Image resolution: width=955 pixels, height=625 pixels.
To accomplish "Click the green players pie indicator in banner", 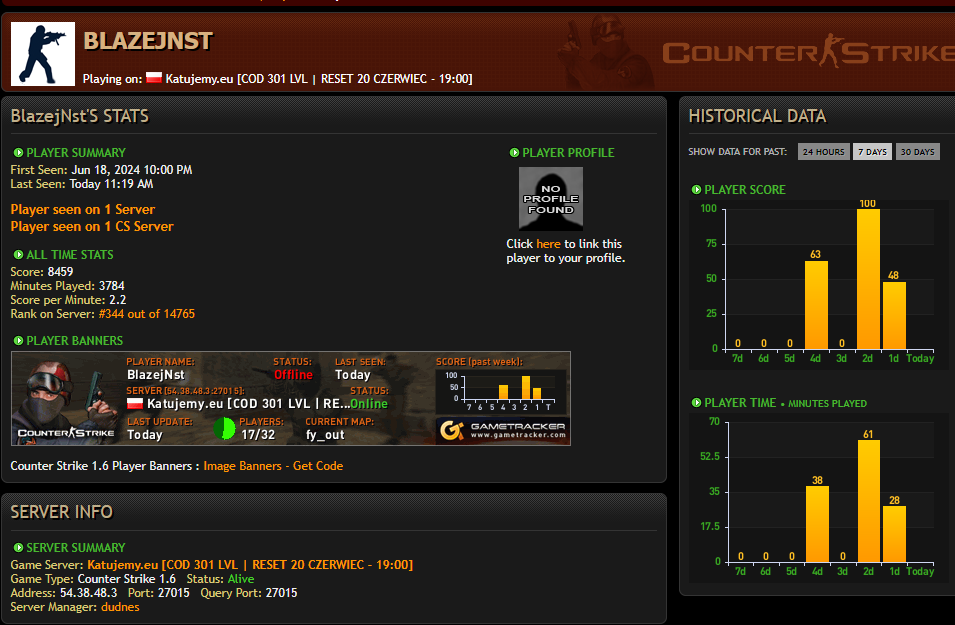I will (x=225, y=428).
